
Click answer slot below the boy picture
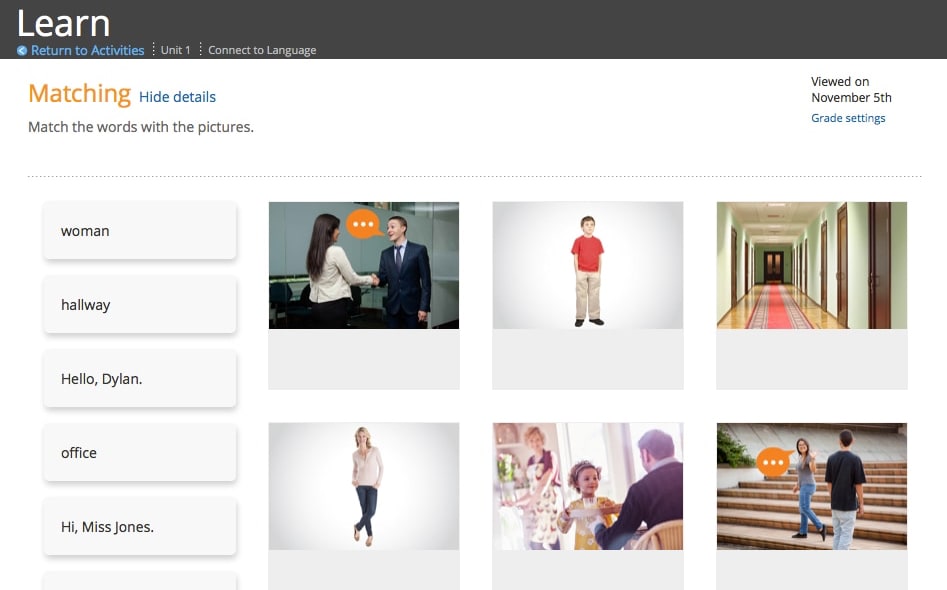coord(588,360)
